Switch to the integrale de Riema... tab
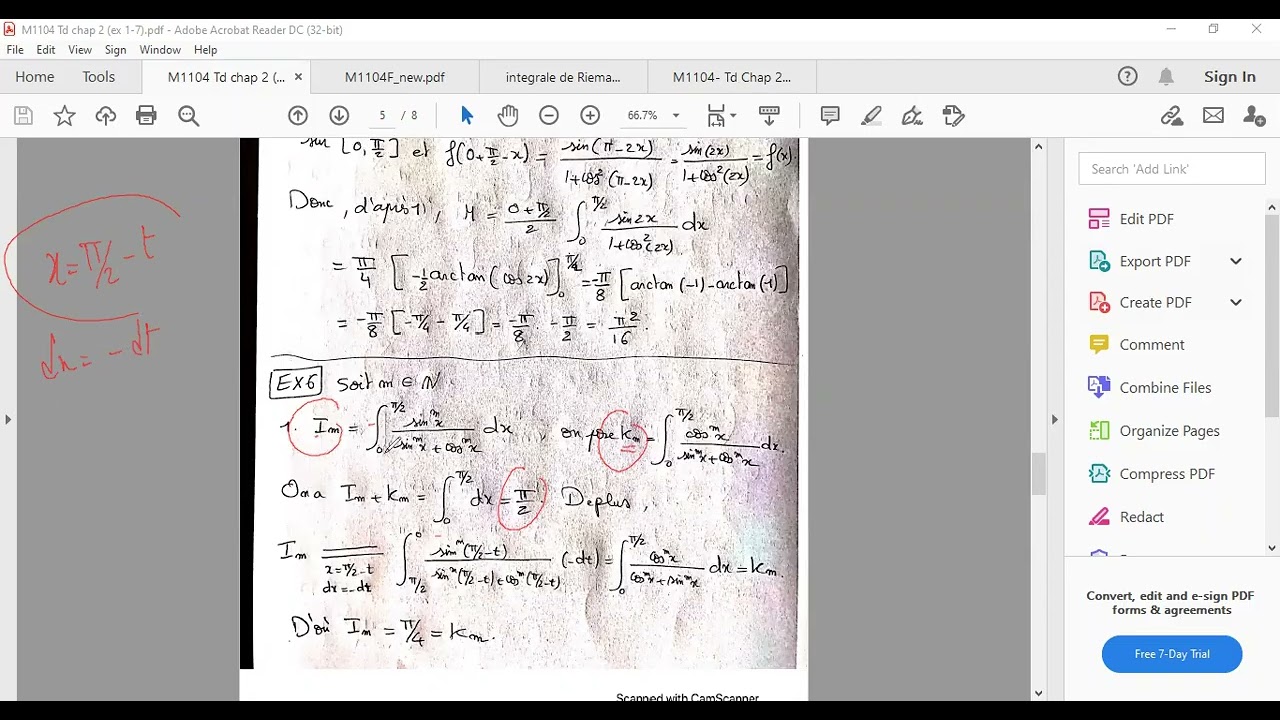1280x720 pixels. [x=563, y=76]
